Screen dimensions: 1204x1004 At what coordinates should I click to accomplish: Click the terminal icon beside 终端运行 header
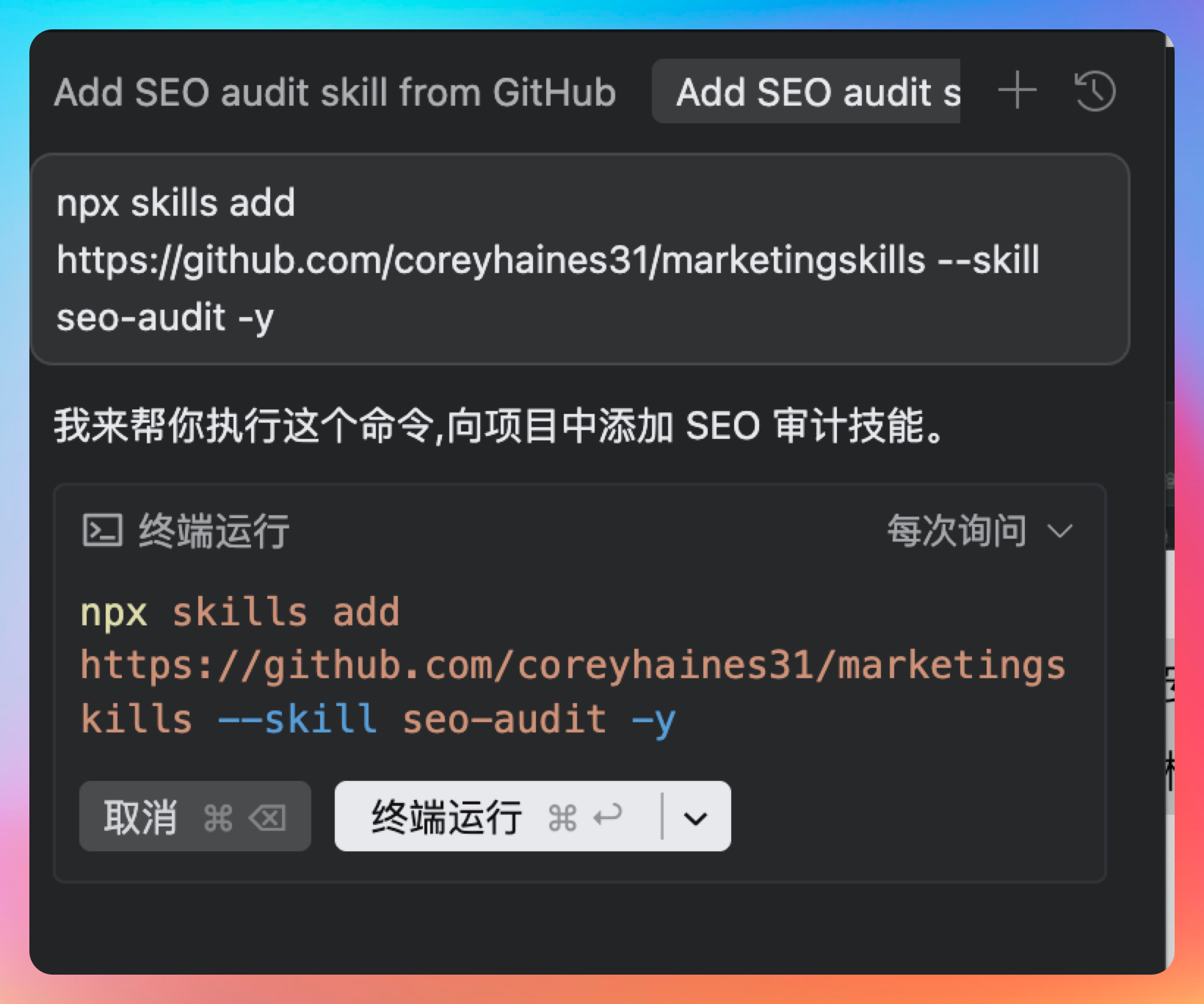coord(102,530)
